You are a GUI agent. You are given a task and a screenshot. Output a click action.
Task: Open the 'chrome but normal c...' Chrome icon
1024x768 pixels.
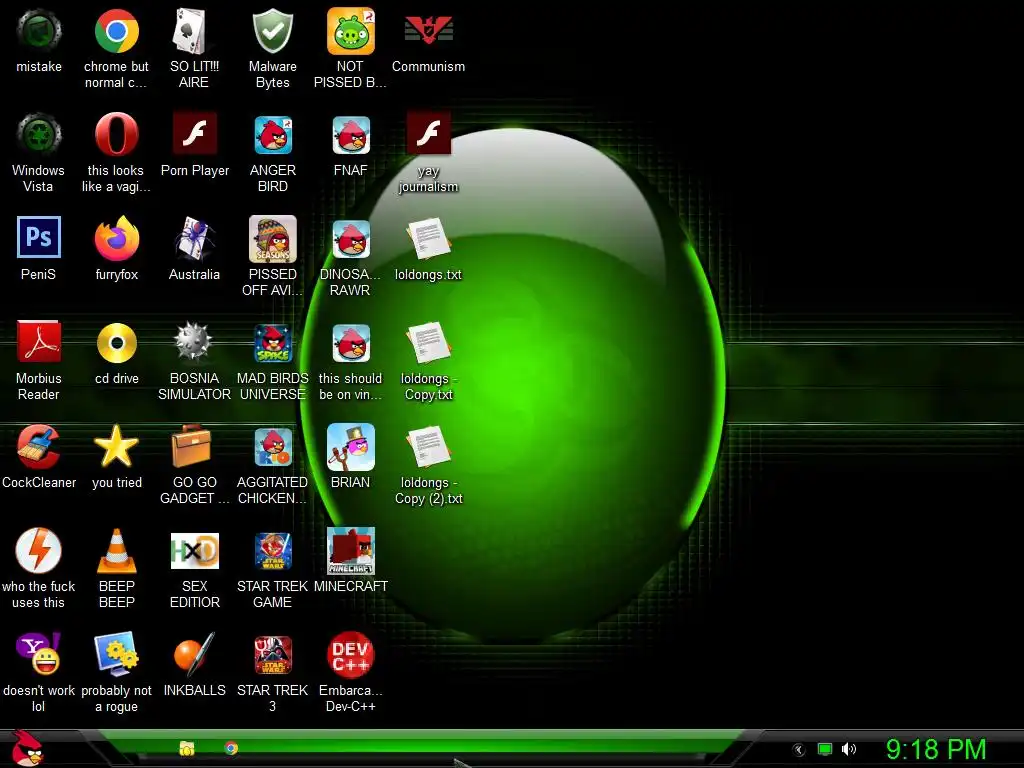(x=116, y=31)
